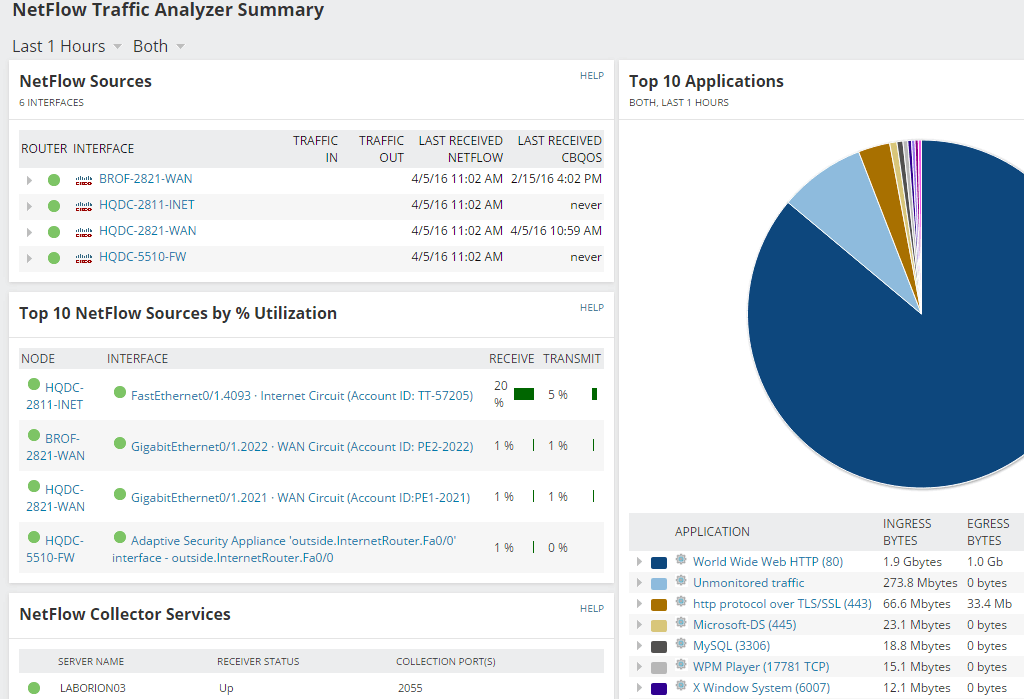Open HELP in the NetFlow Sources panel
The image size is (1024, 699).
pos(592,75)
